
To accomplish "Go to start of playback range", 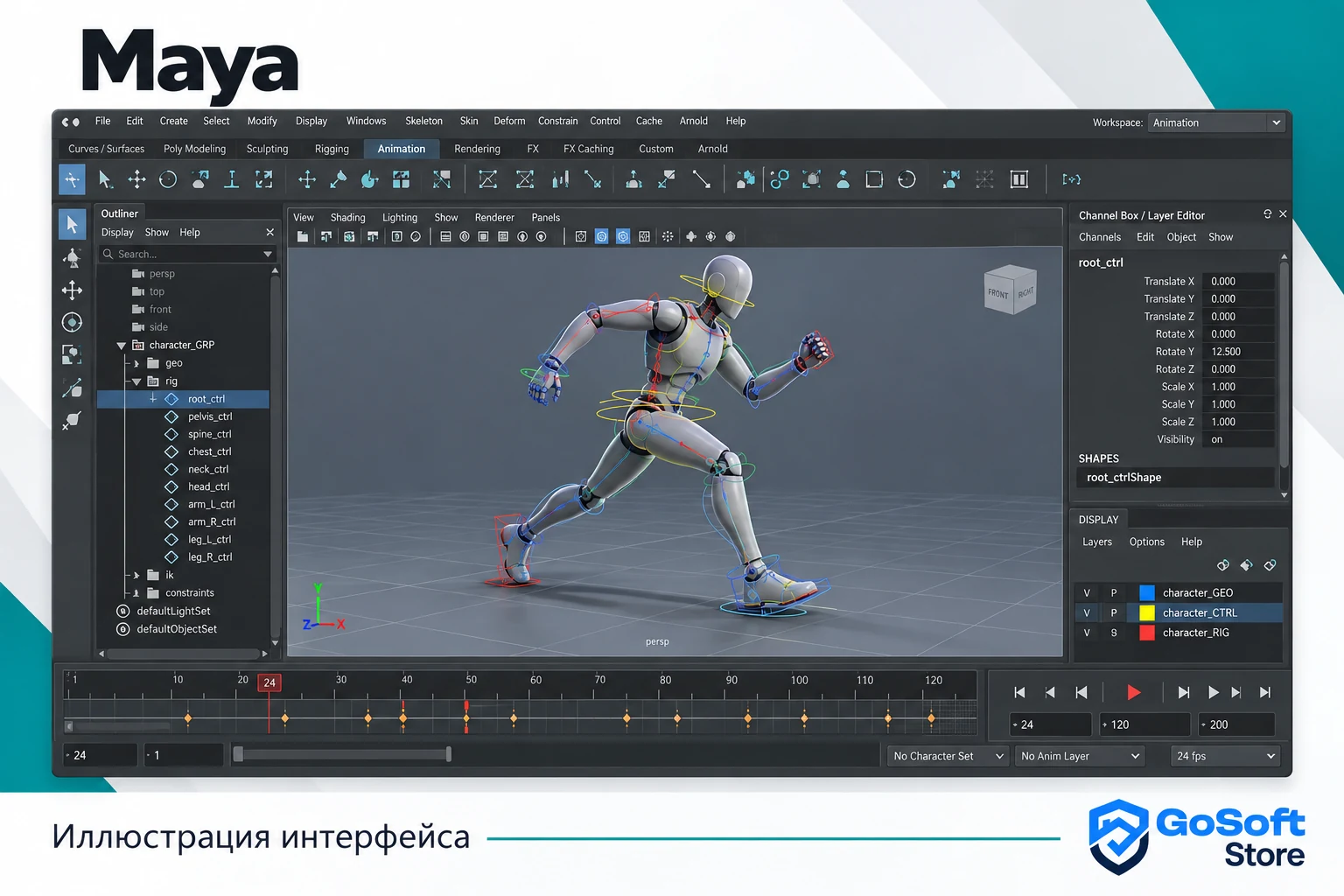I will (1019, 692).
